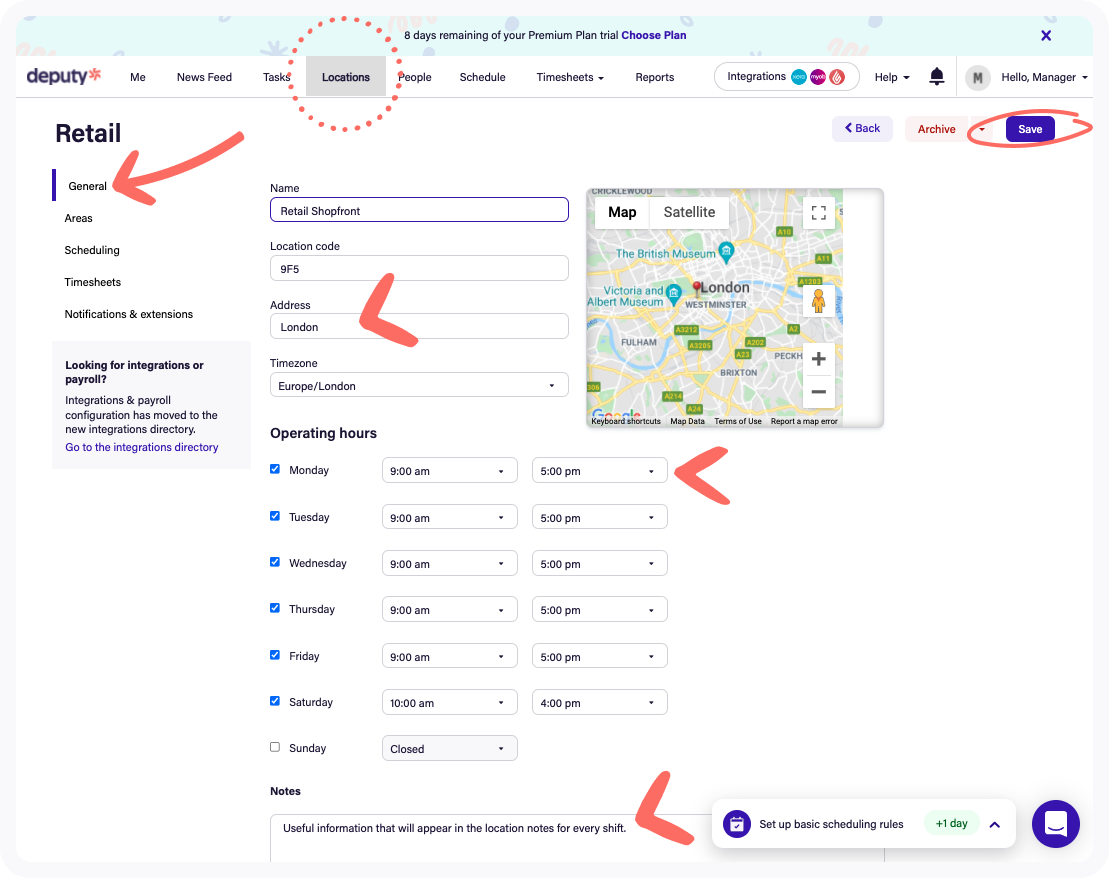Uncheck the Monday operating hours checkbox

pyautogui.click(x=275, y=469)
